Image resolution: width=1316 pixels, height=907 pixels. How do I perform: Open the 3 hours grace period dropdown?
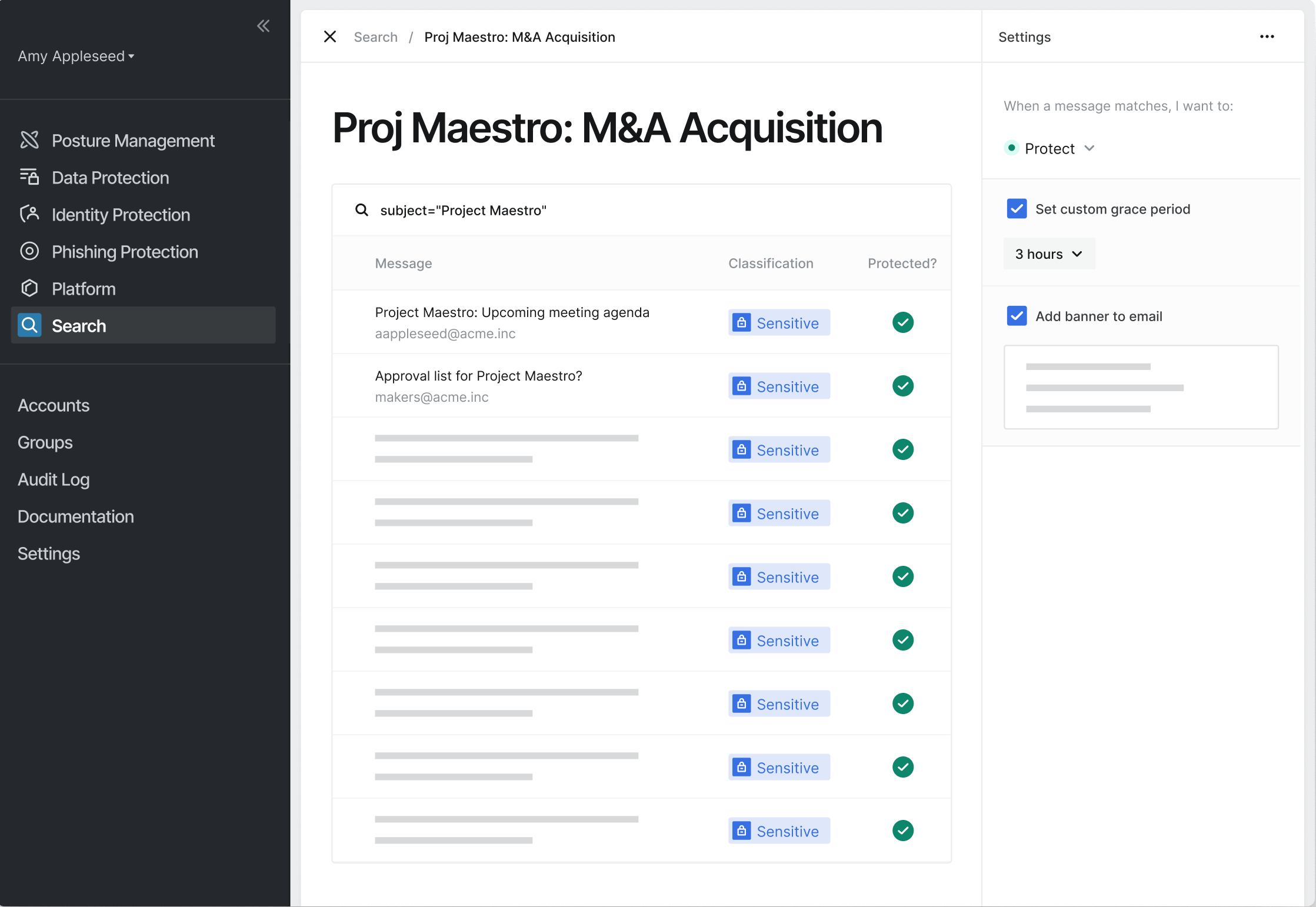click(1049, 254)
